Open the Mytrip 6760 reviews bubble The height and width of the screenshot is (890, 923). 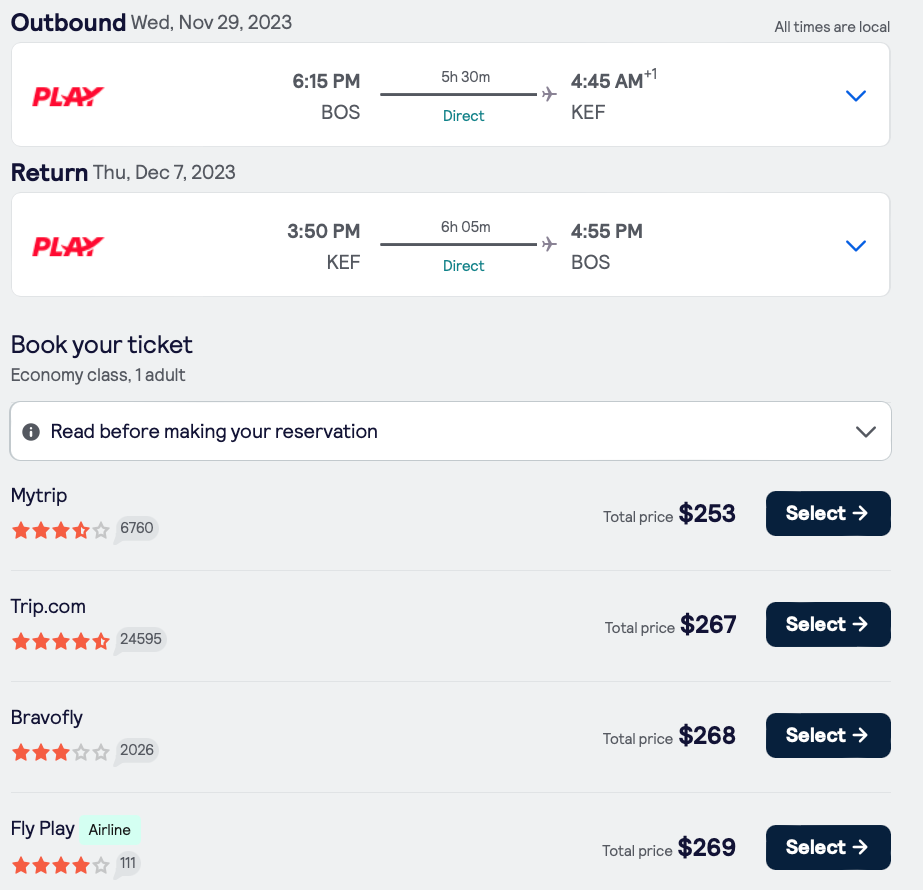pos(136,528)
